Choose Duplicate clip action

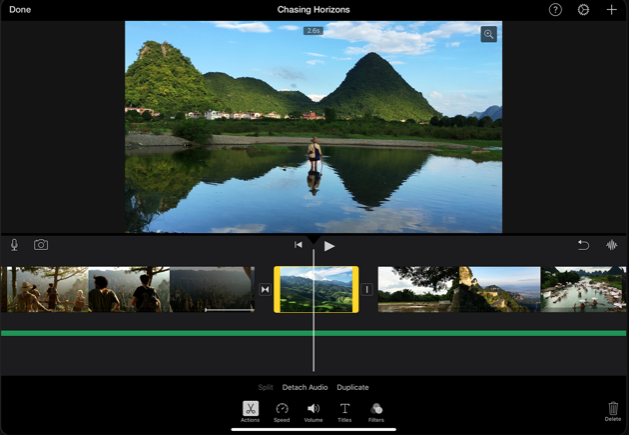pyautogui.click(x=352, y=387)
